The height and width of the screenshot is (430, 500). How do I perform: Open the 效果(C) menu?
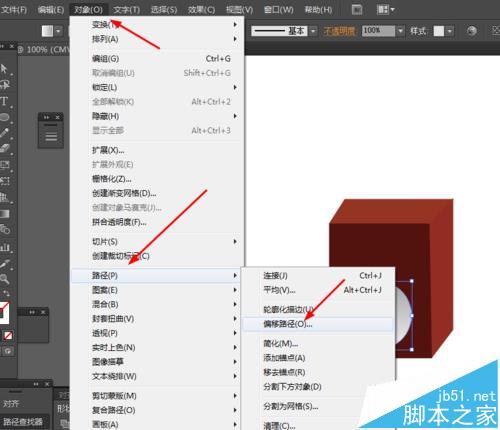point(201,10)
